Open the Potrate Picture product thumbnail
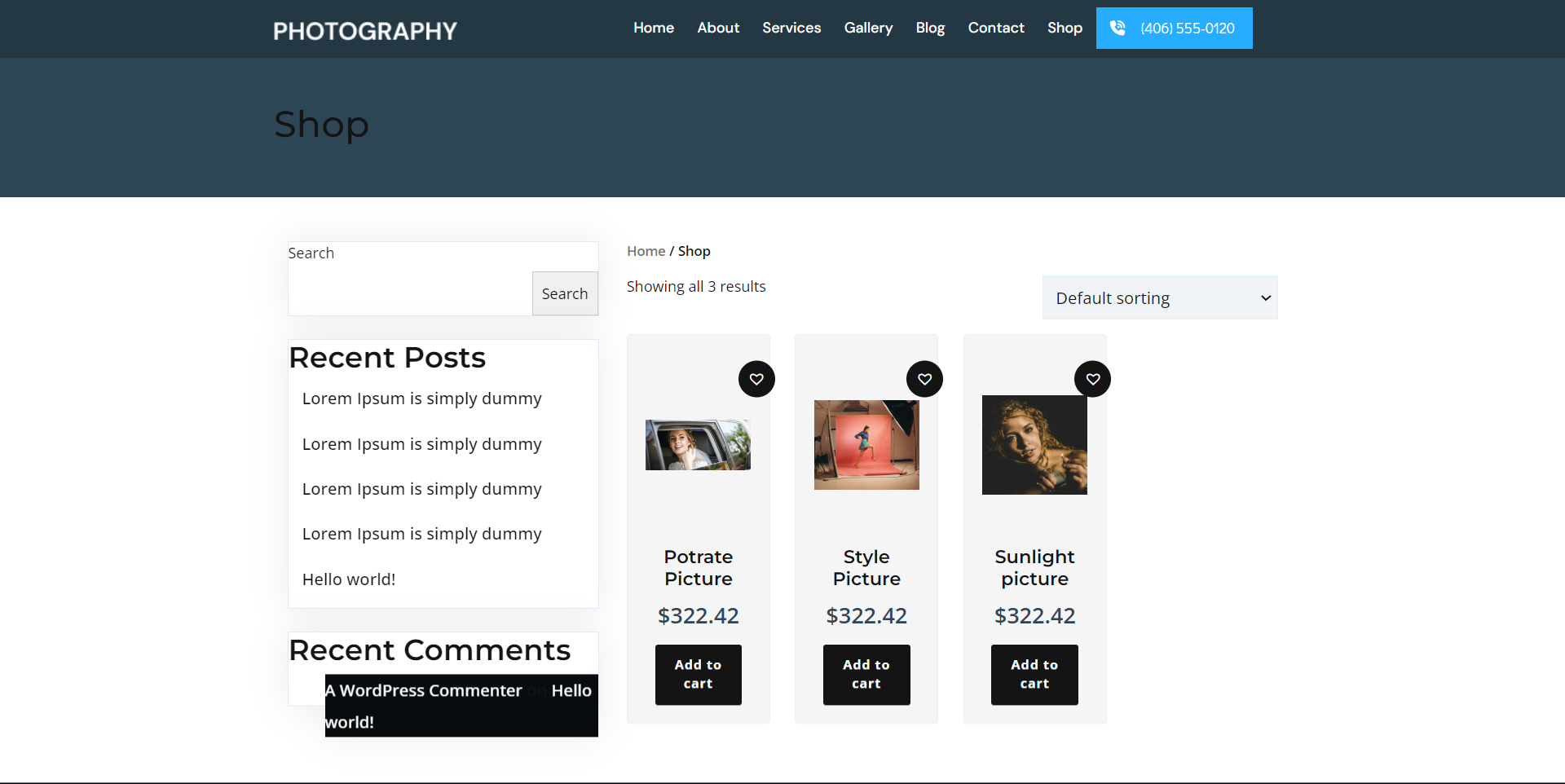1565x784 pixels. pyautogui.click(x=698, y=445)
